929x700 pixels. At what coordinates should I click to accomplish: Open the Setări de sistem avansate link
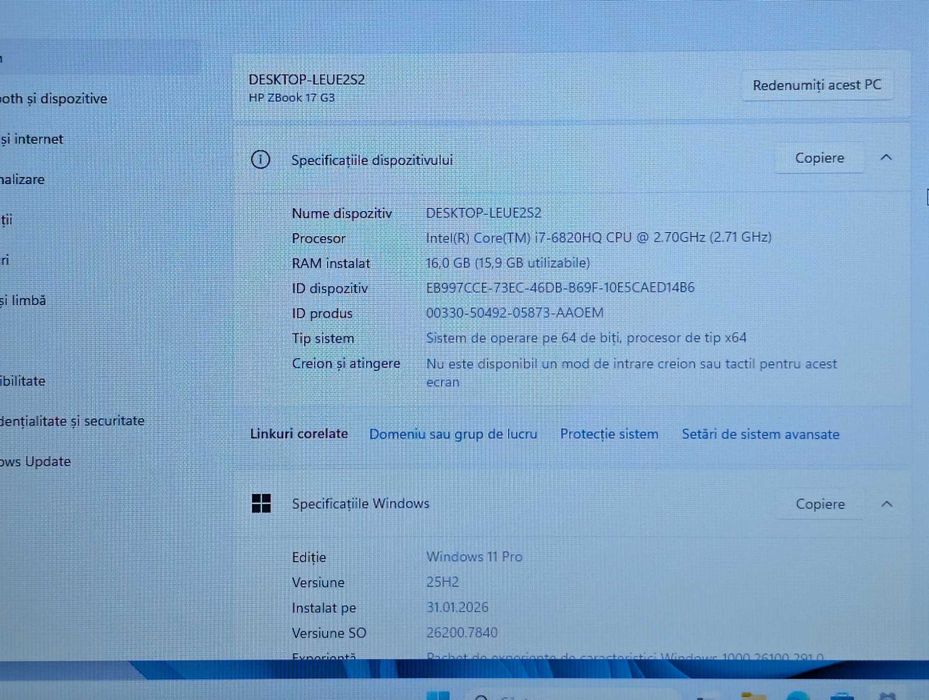click(x=760, y=434)
